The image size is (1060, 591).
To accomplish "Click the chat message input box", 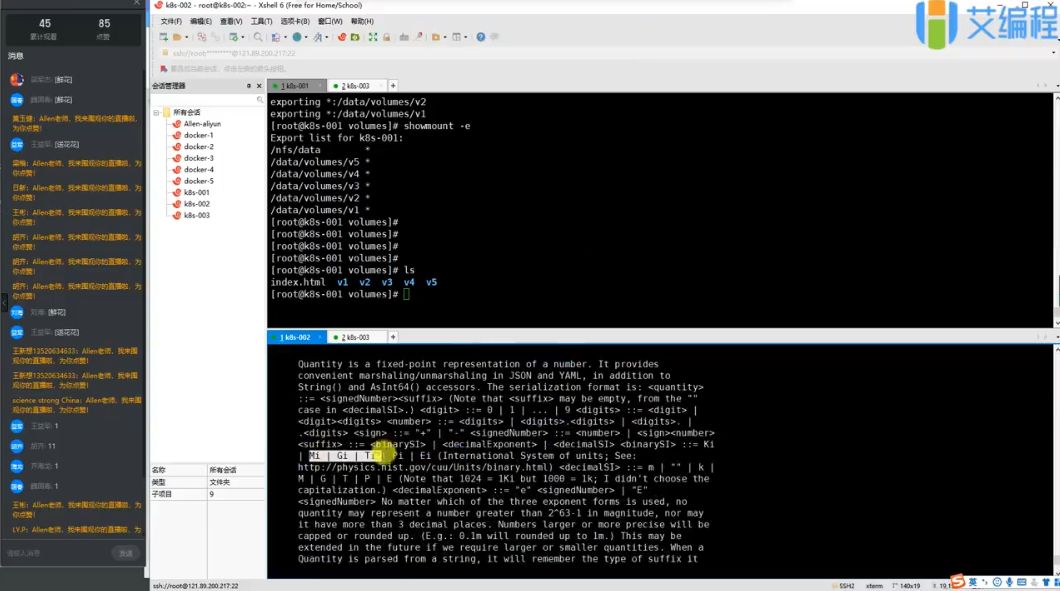I will pyautogui.click(x=58, y=553).
